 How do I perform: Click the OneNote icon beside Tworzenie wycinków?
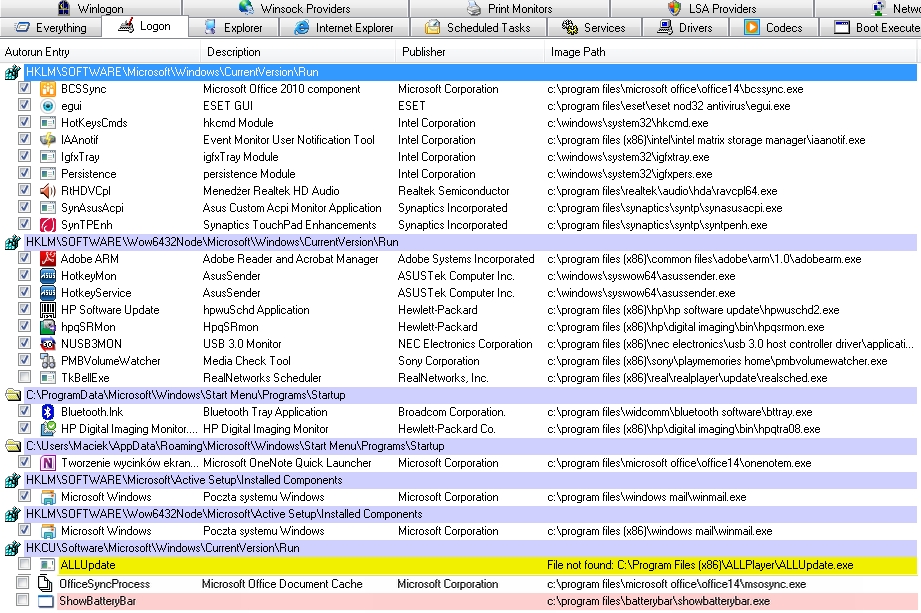coord(48,463)
